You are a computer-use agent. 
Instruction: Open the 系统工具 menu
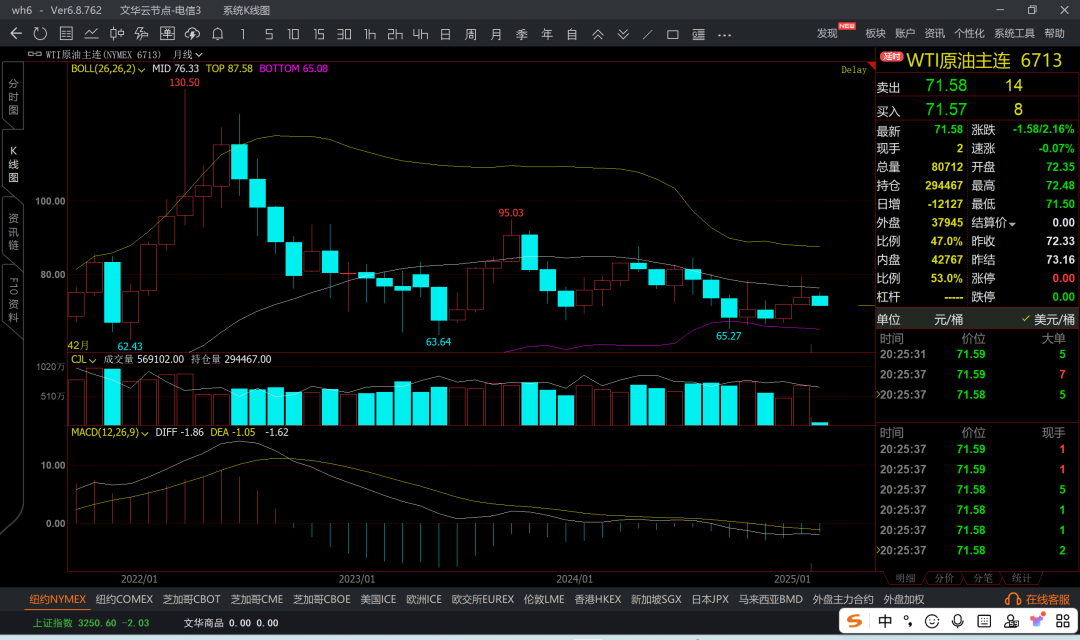pyautogui.click(x=1014, y=34)
